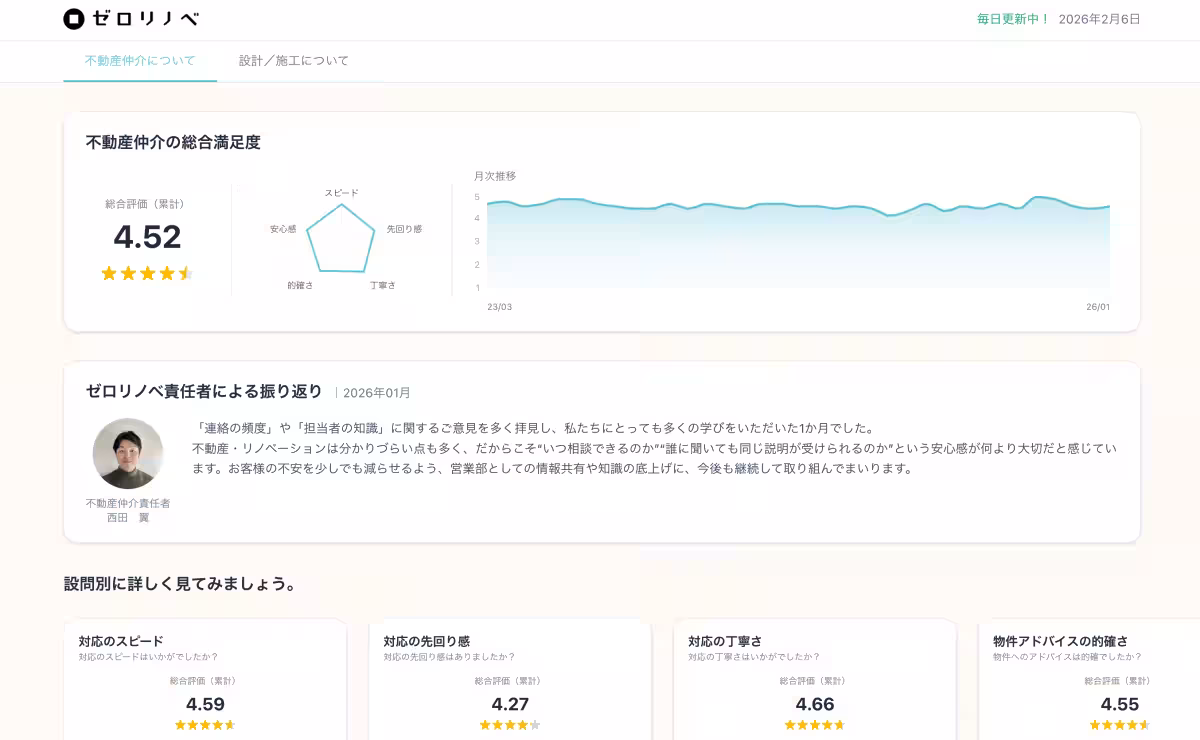Screen dimensions: 1200x740
Task: Click the star rating under 対応の丁寧さ
Action: [815, 726]
